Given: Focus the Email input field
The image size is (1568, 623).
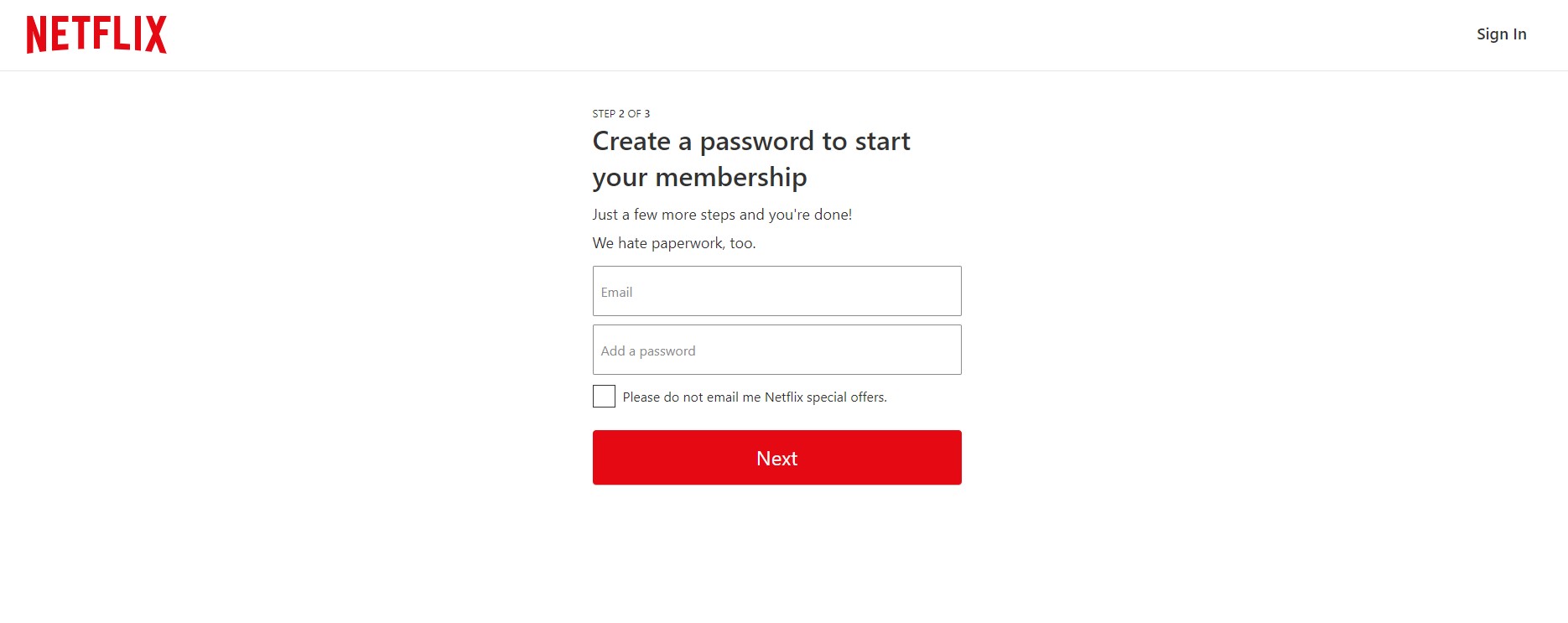Looking at the screenshot, I should tap(776, 291).
